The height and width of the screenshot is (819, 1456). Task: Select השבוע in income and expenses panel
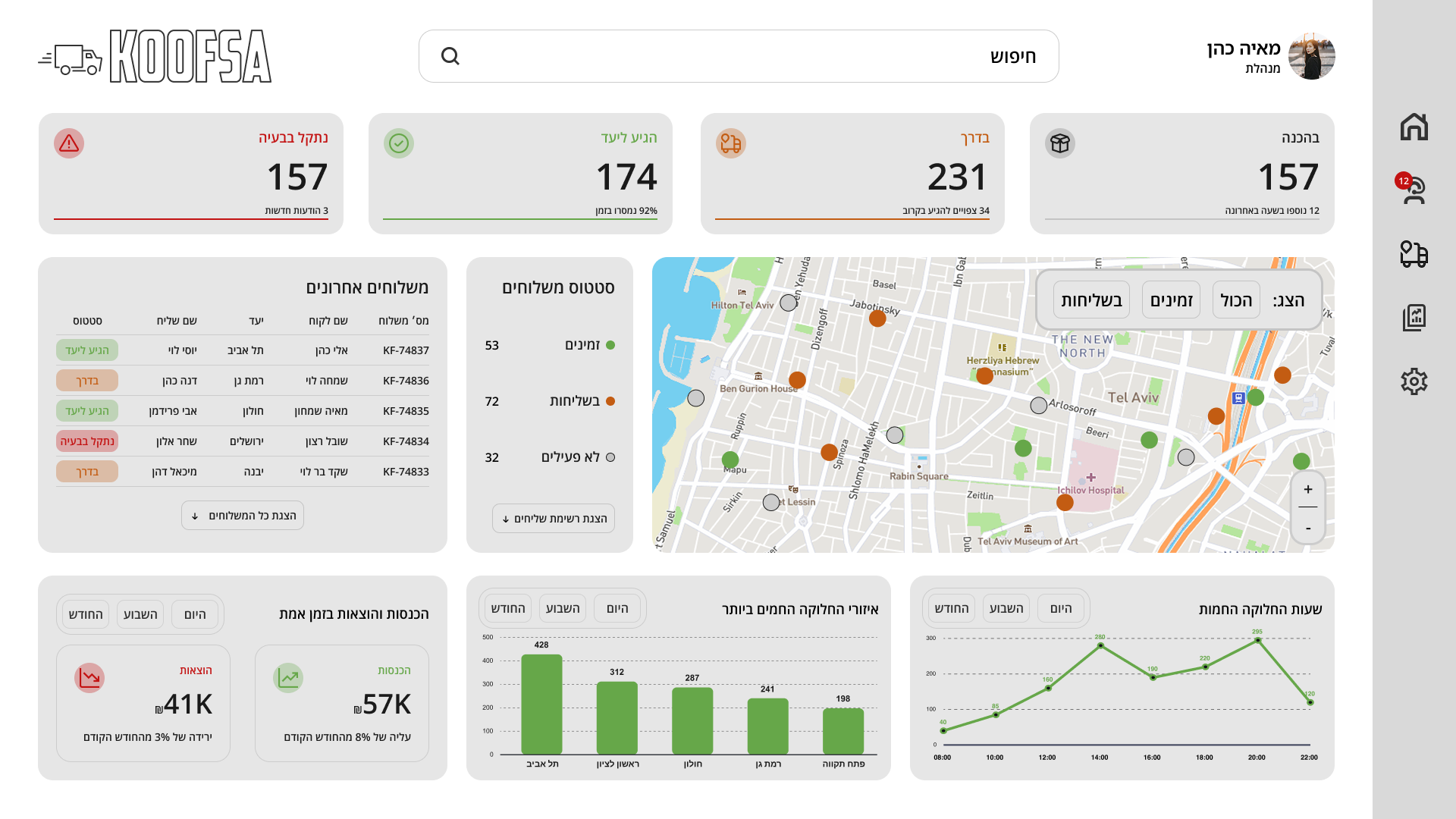click(x=140, y=615)
